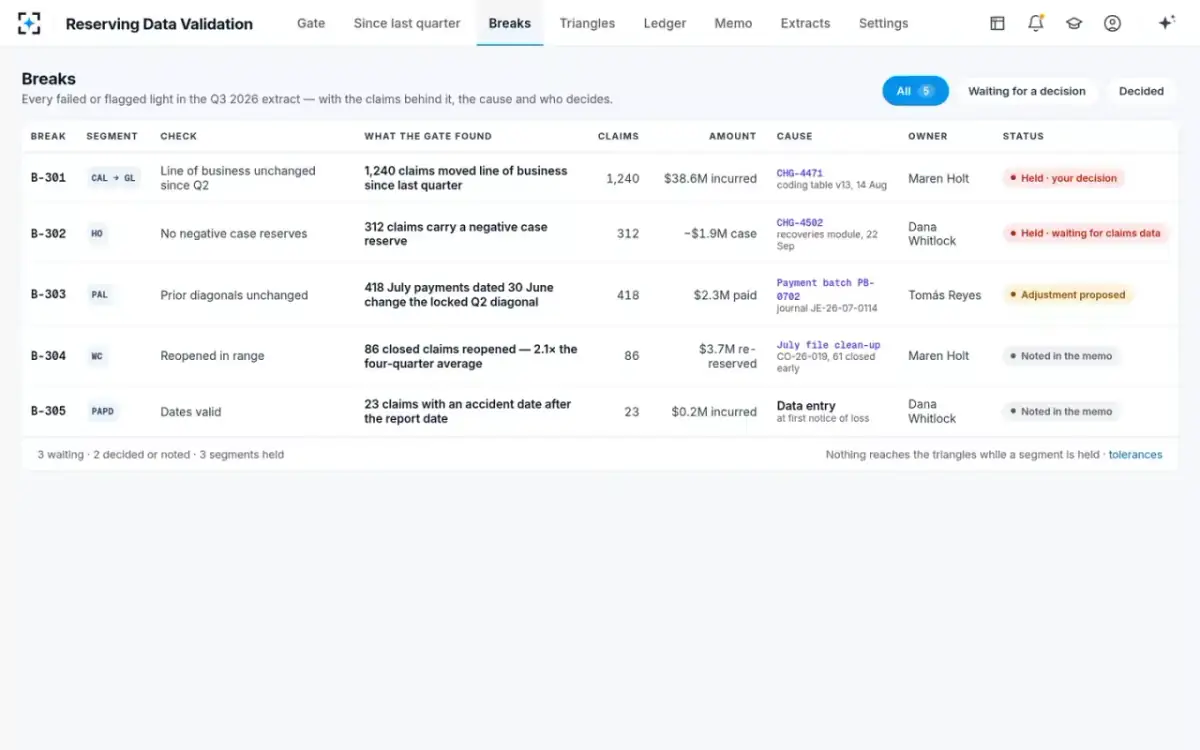The height and width of the screenshot is (750, 1200).
Task: Filter to Decided breaks
Action: [x=1141, y=91]
